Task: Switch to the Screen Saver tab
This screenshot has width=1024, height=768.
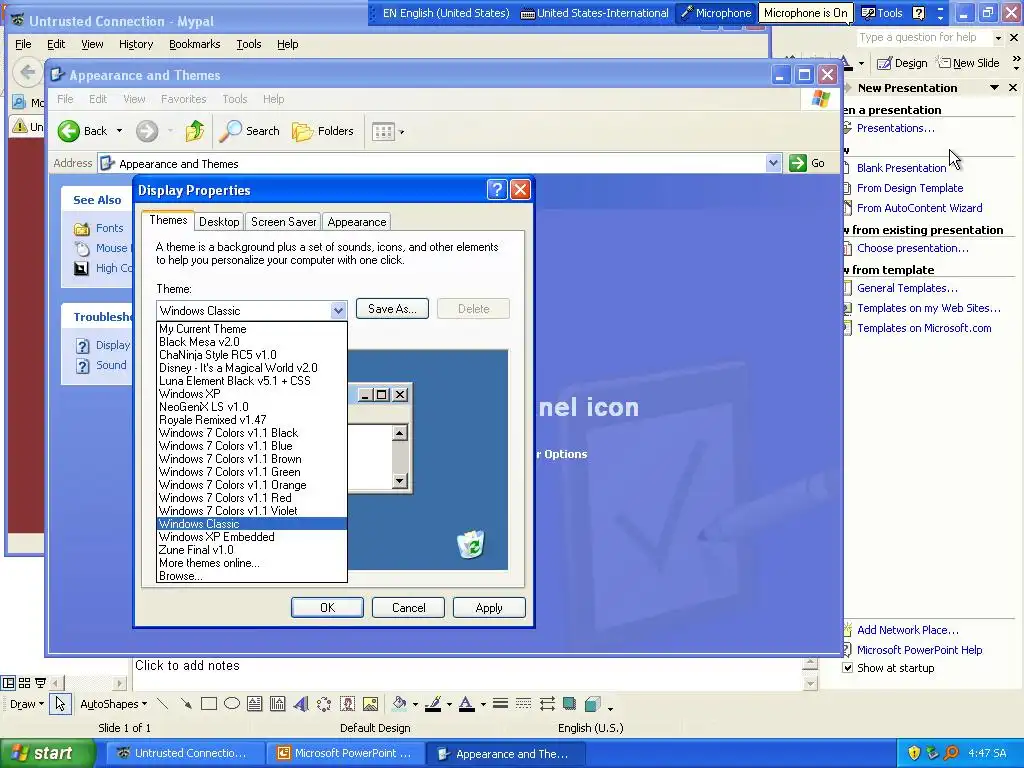Action: pos(283,222)
